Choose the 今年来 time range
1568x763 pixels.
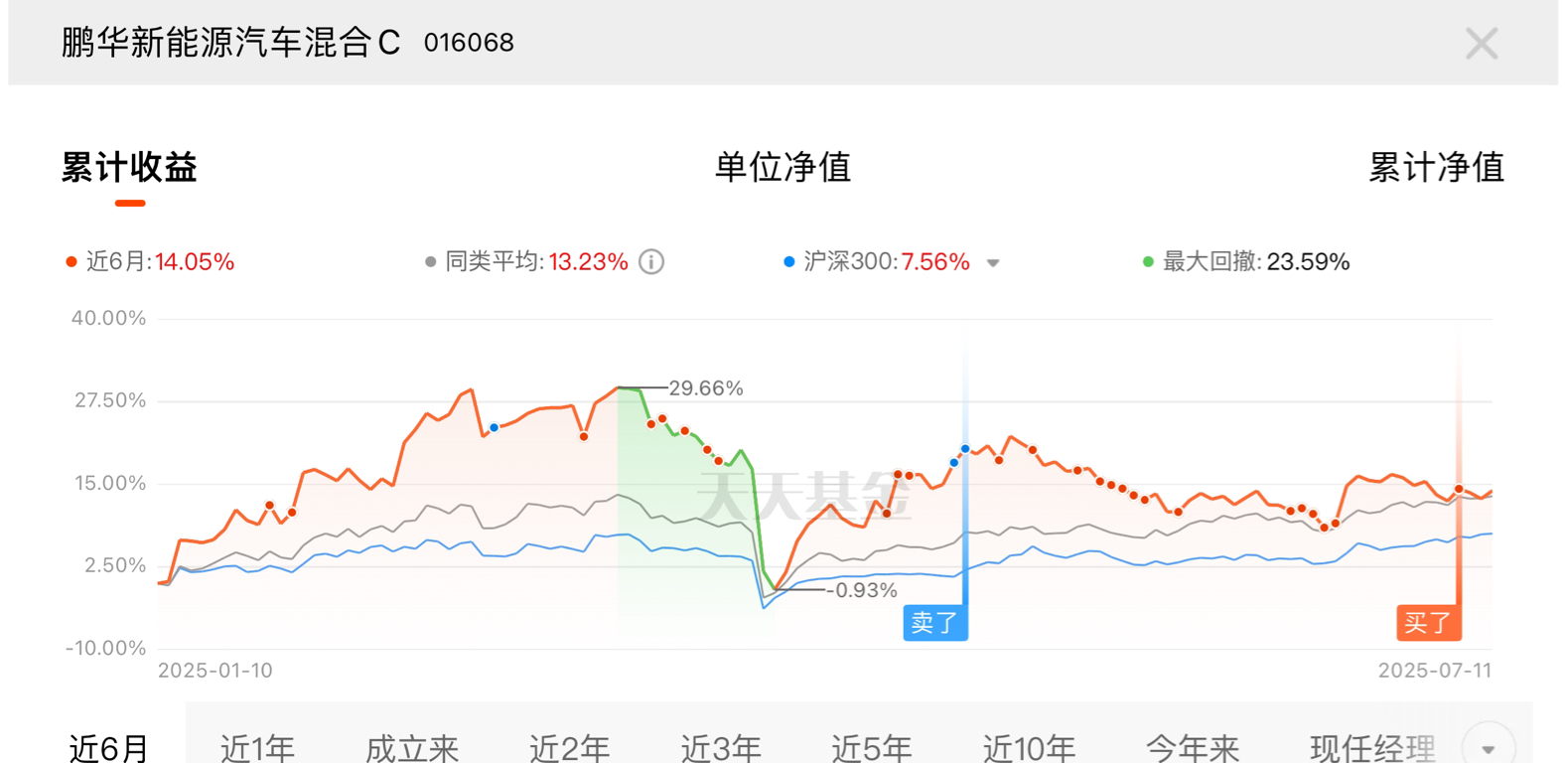click(x=1193, y=747)
